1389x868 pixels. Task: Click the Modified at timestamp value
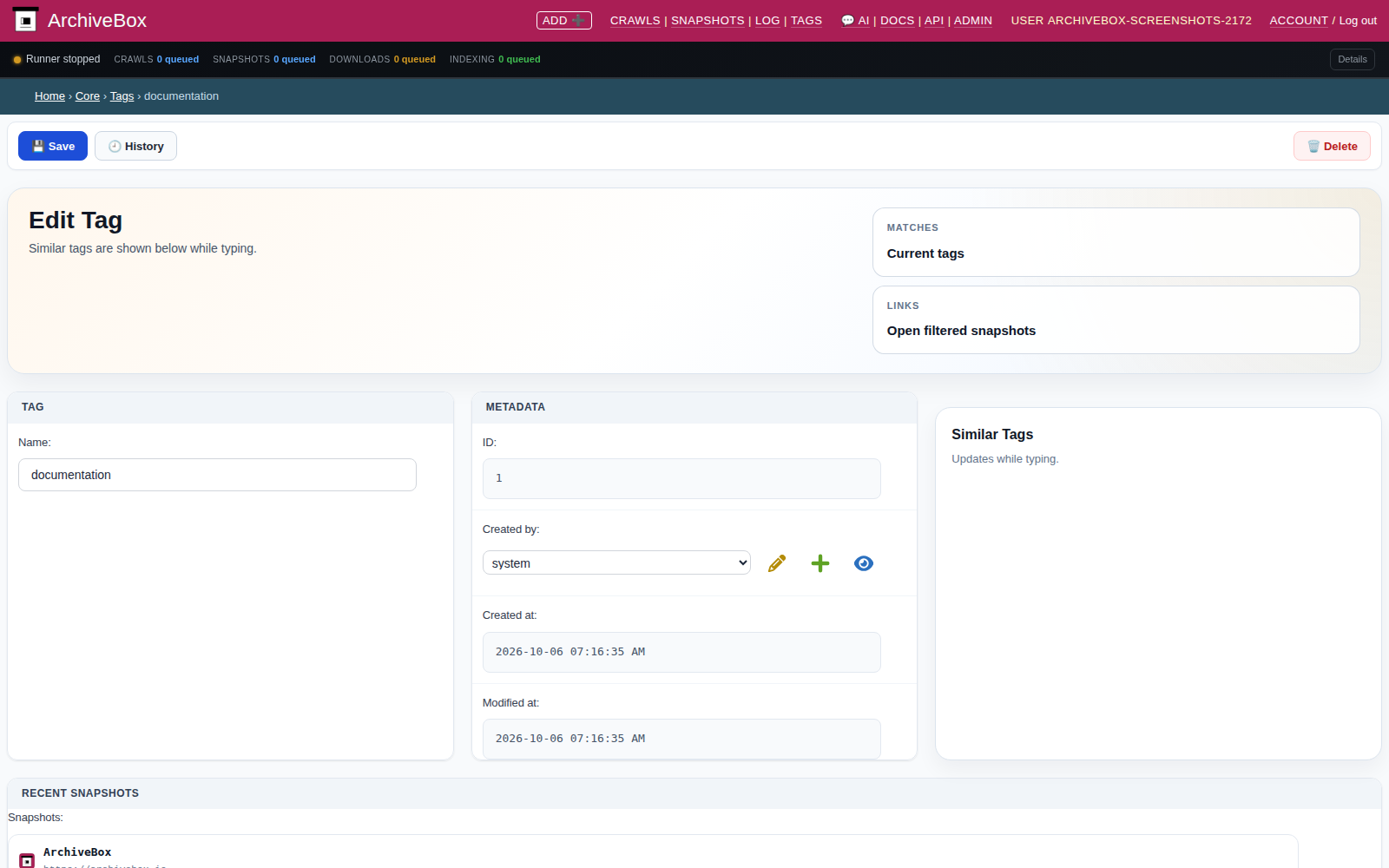point(681,739)
